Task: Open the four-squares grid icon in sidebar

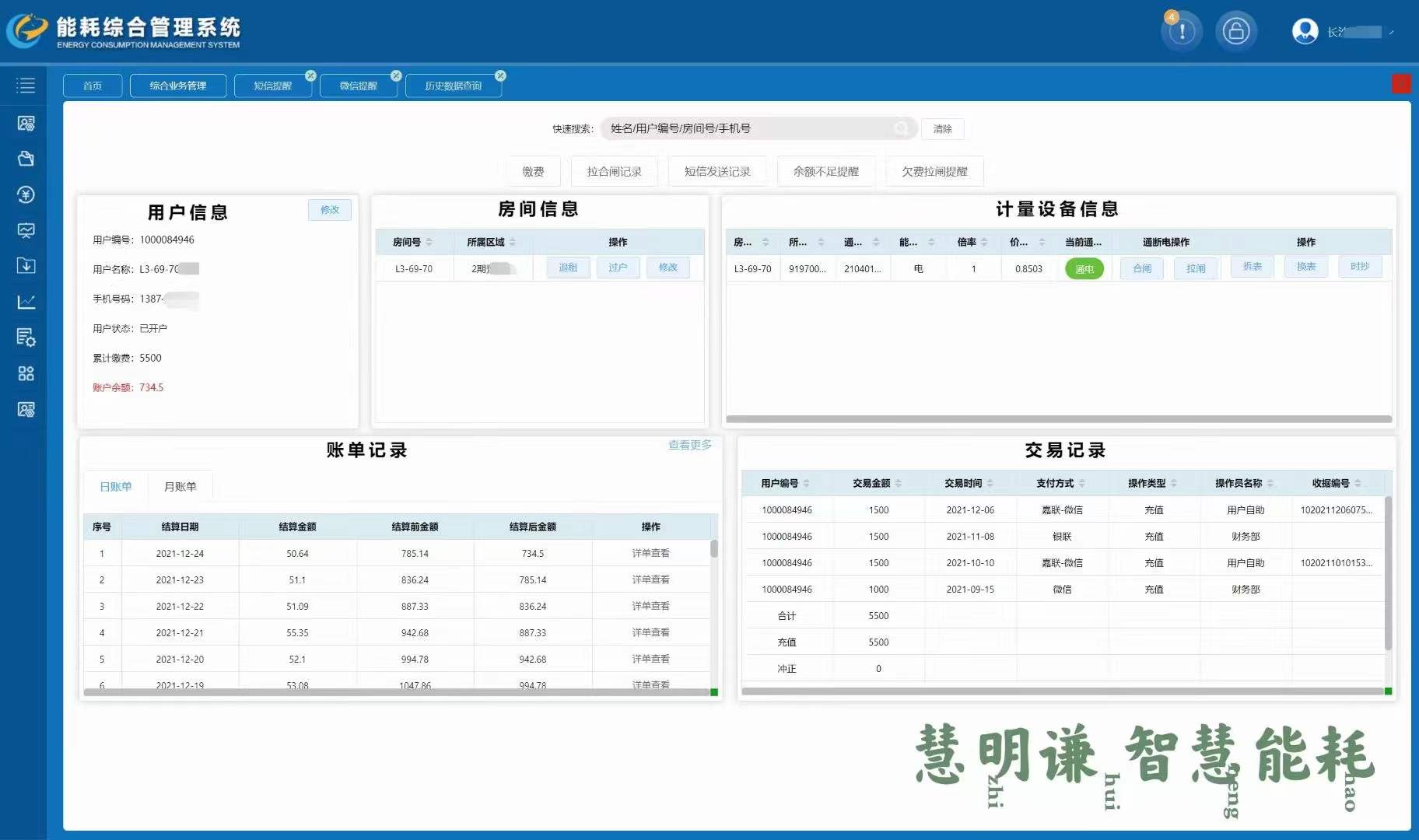Action: [26, 373]
